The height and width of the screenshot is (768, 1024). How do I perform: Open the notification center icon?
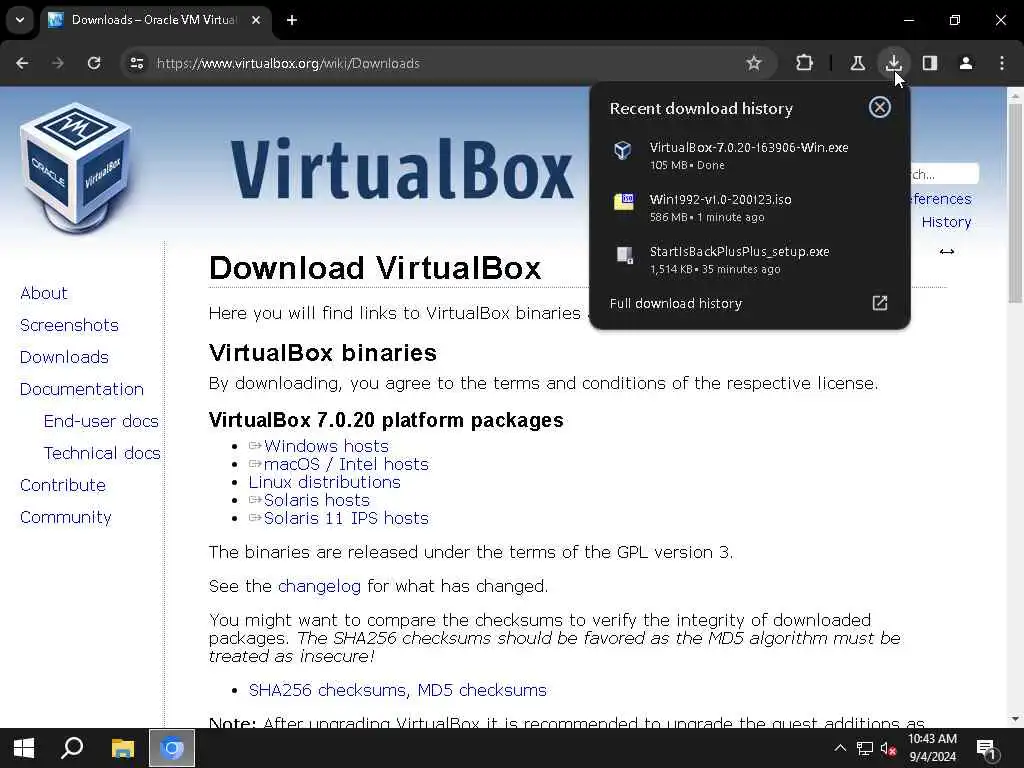(x=985, y=749)
